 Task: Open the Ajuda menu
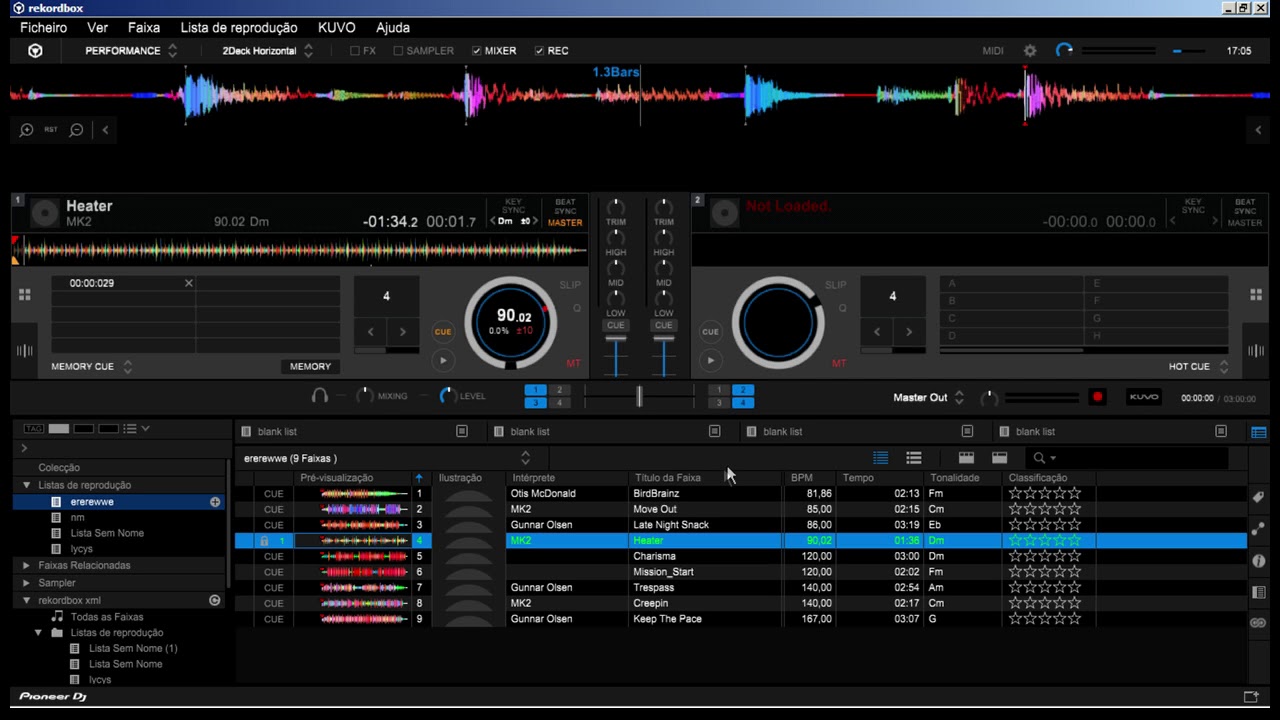(x=393, y=28)
